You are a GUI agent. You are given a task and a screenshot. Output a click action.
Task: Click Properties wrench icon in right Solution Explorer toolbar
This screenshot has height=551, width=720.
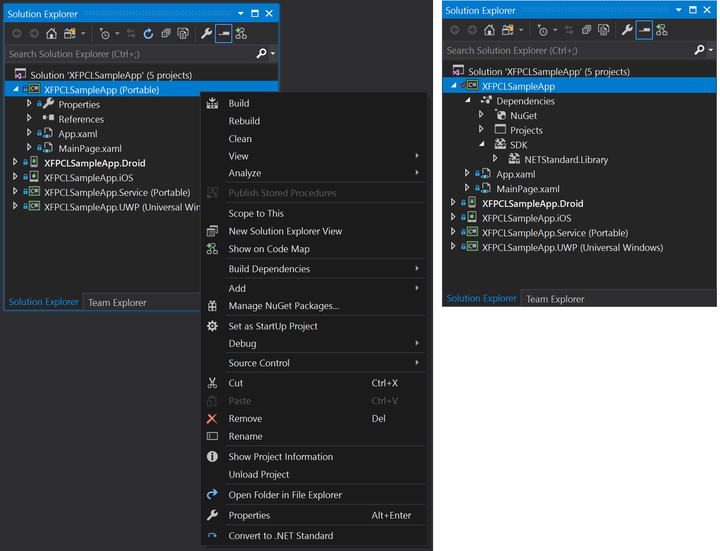(627, 30)
